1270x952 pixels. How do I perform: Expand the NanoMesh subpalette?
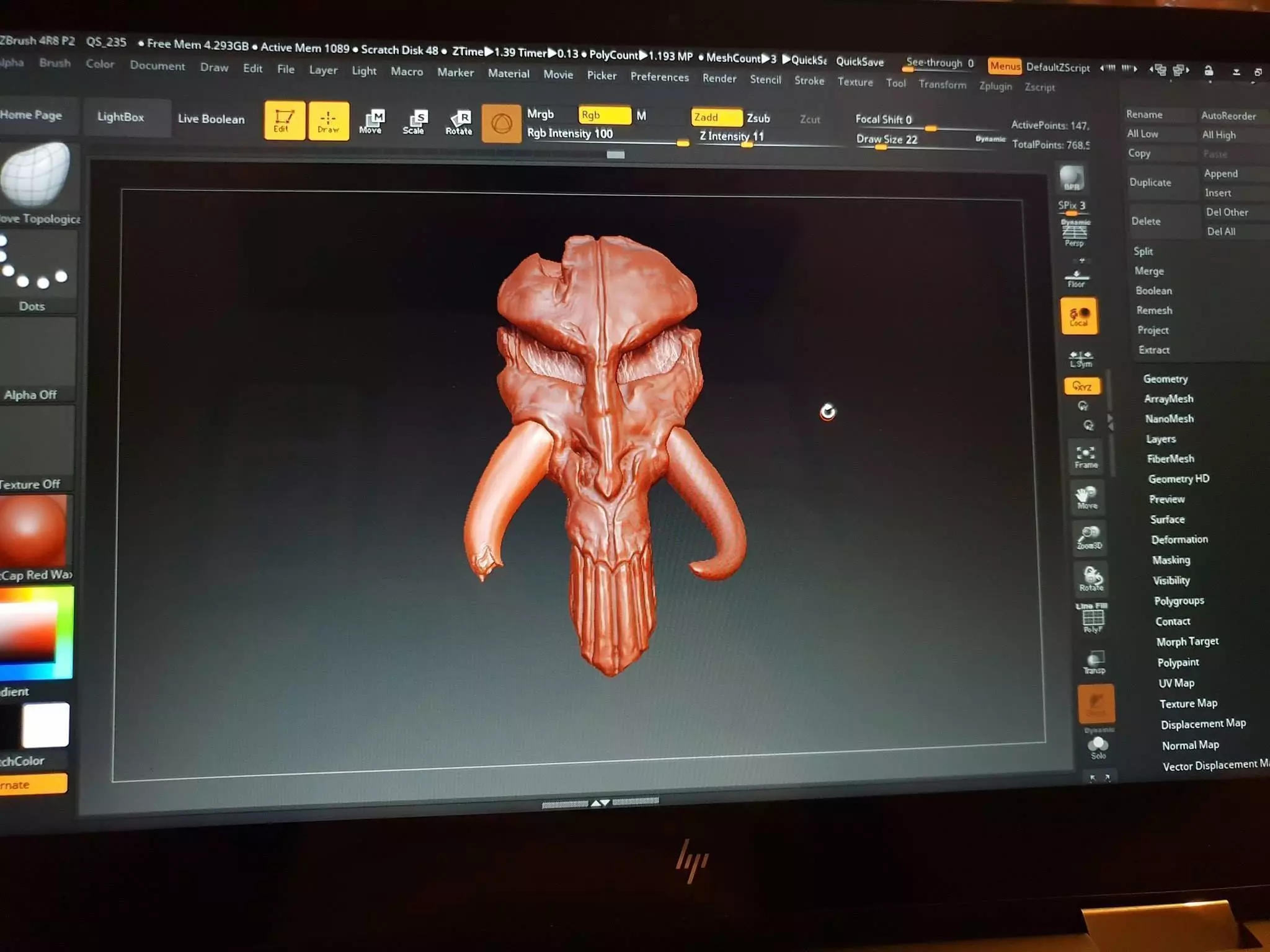tap(1169, 418)
